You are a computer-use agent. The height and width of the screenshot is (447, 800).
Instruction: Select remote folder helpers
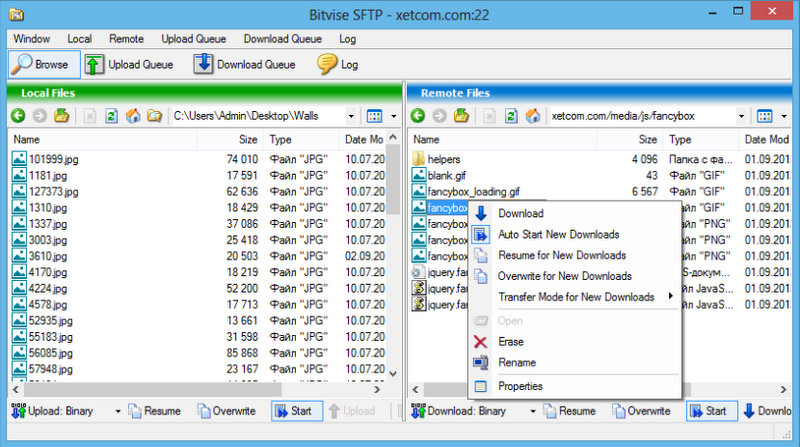click(x=443, y=159)
